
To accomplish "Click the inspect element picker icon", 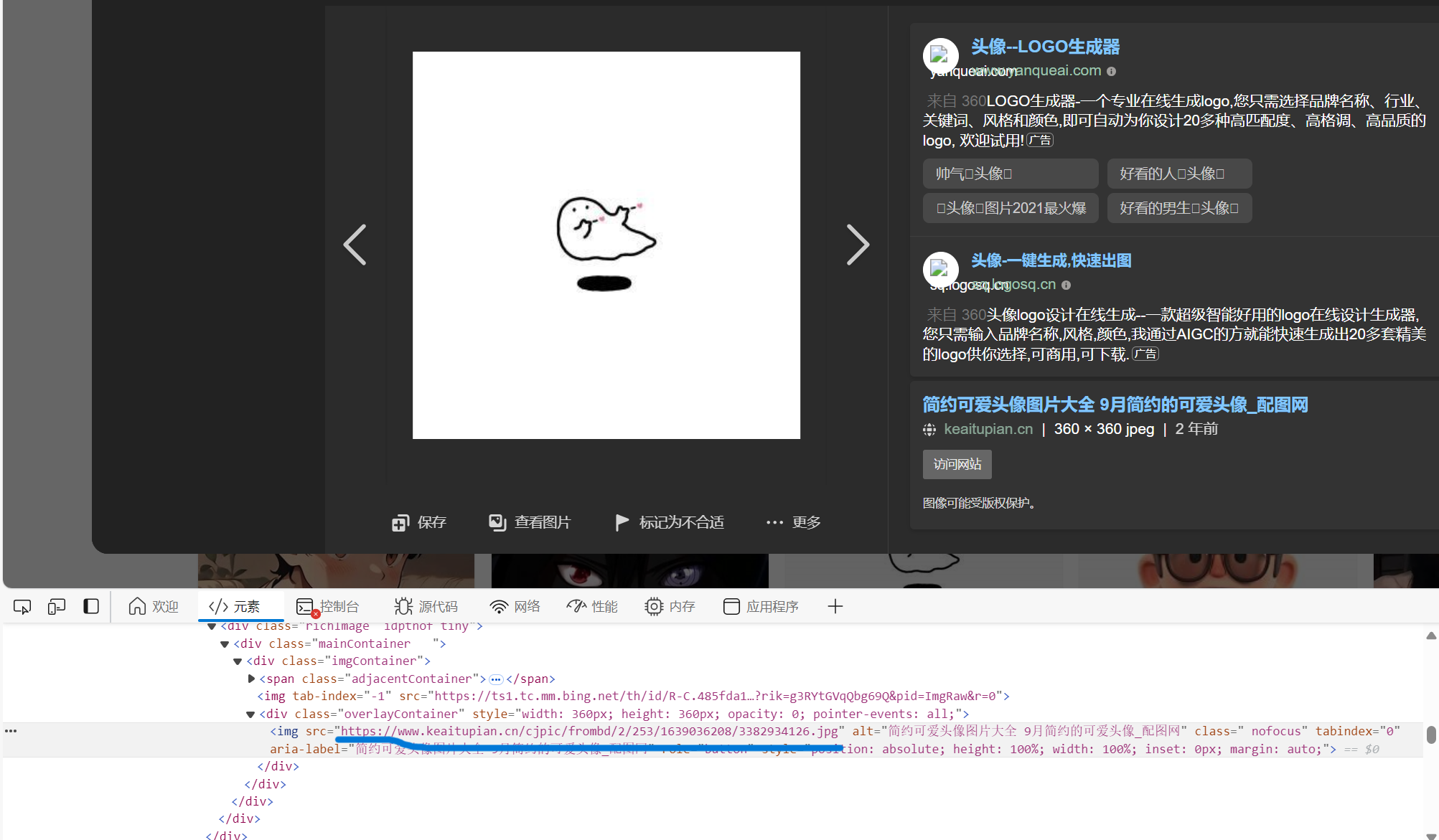I will coord(22,607).
